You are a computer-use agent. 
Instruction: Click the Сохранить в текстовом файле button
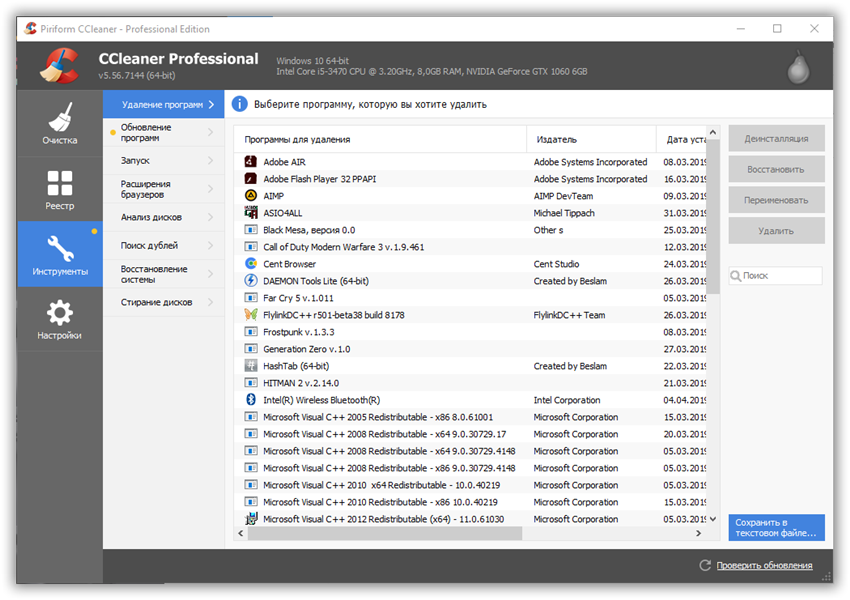coord(776,528)
